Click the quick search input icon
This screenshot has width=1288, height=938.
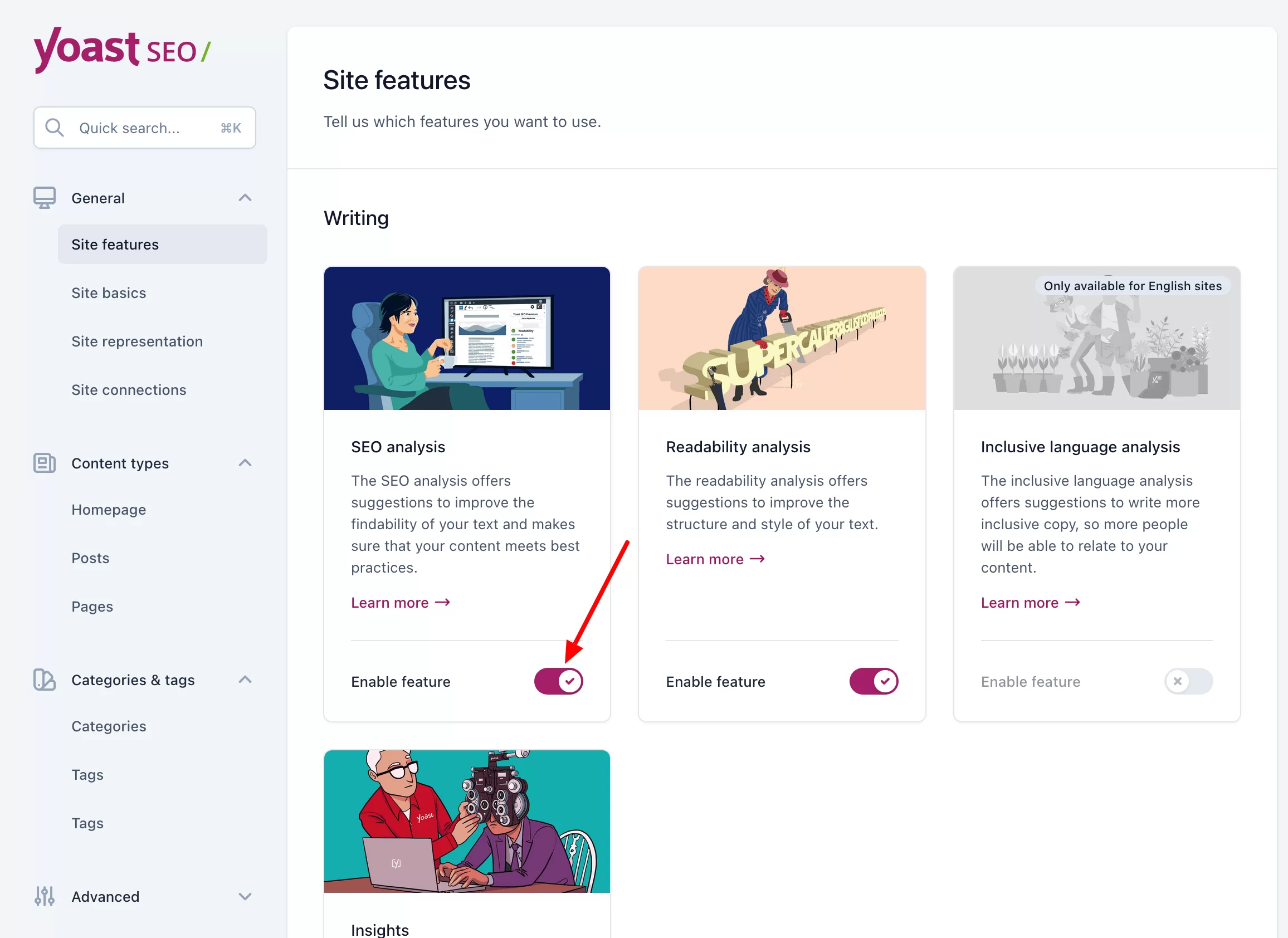pos(54,128)
